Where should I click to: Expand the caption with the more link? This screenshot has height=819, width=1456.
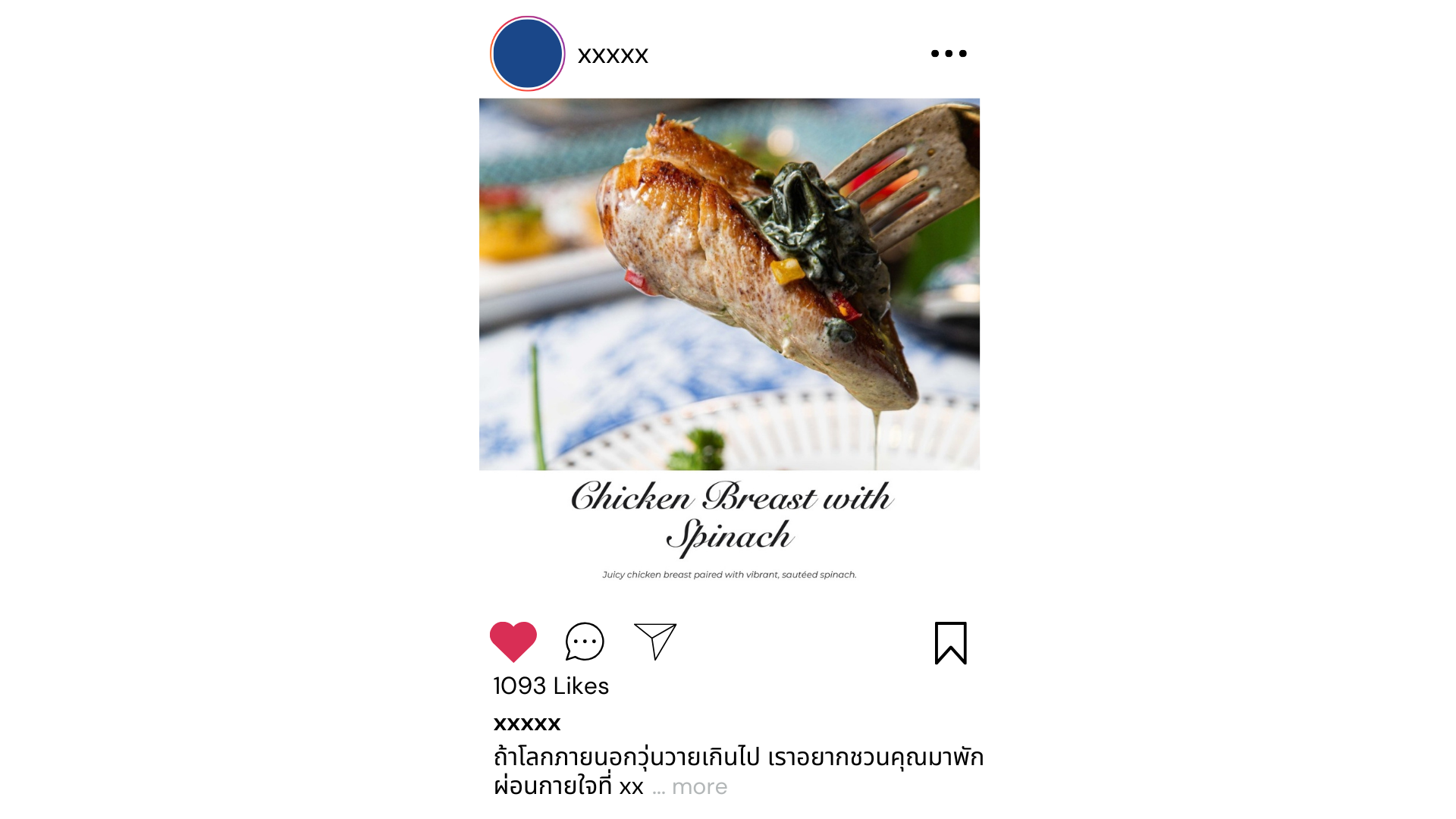coord(699,787)
